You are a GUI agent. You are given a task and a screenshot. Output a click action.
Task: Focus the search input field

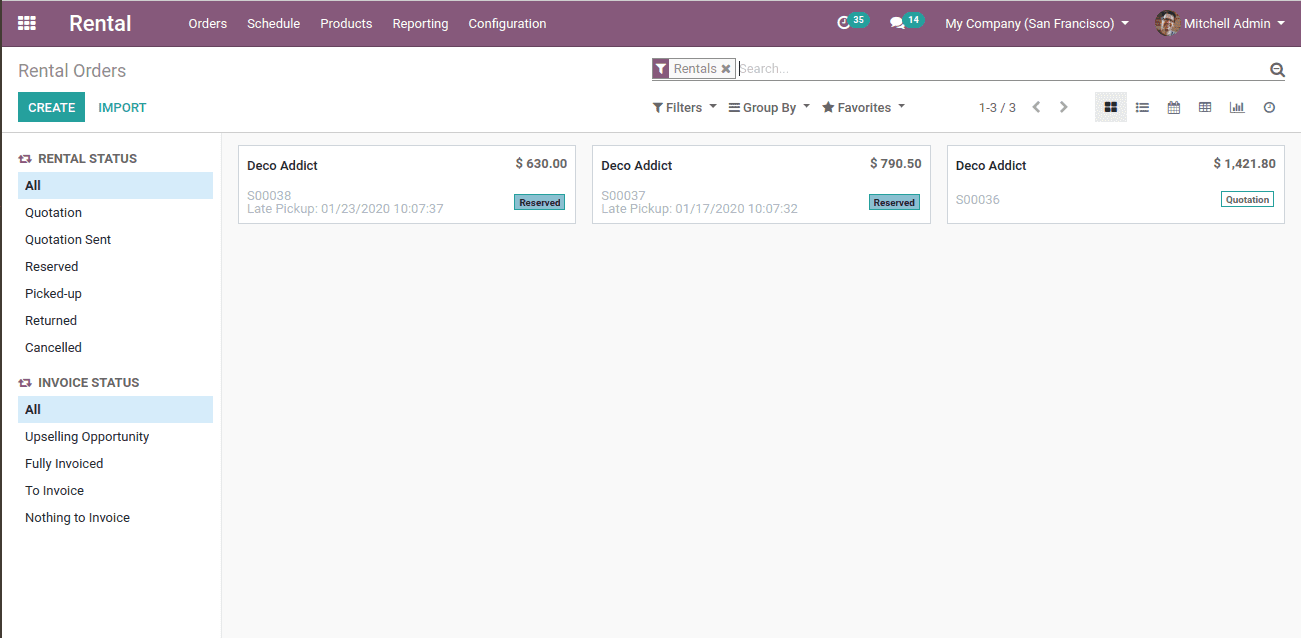click(x=1002, y=69)
